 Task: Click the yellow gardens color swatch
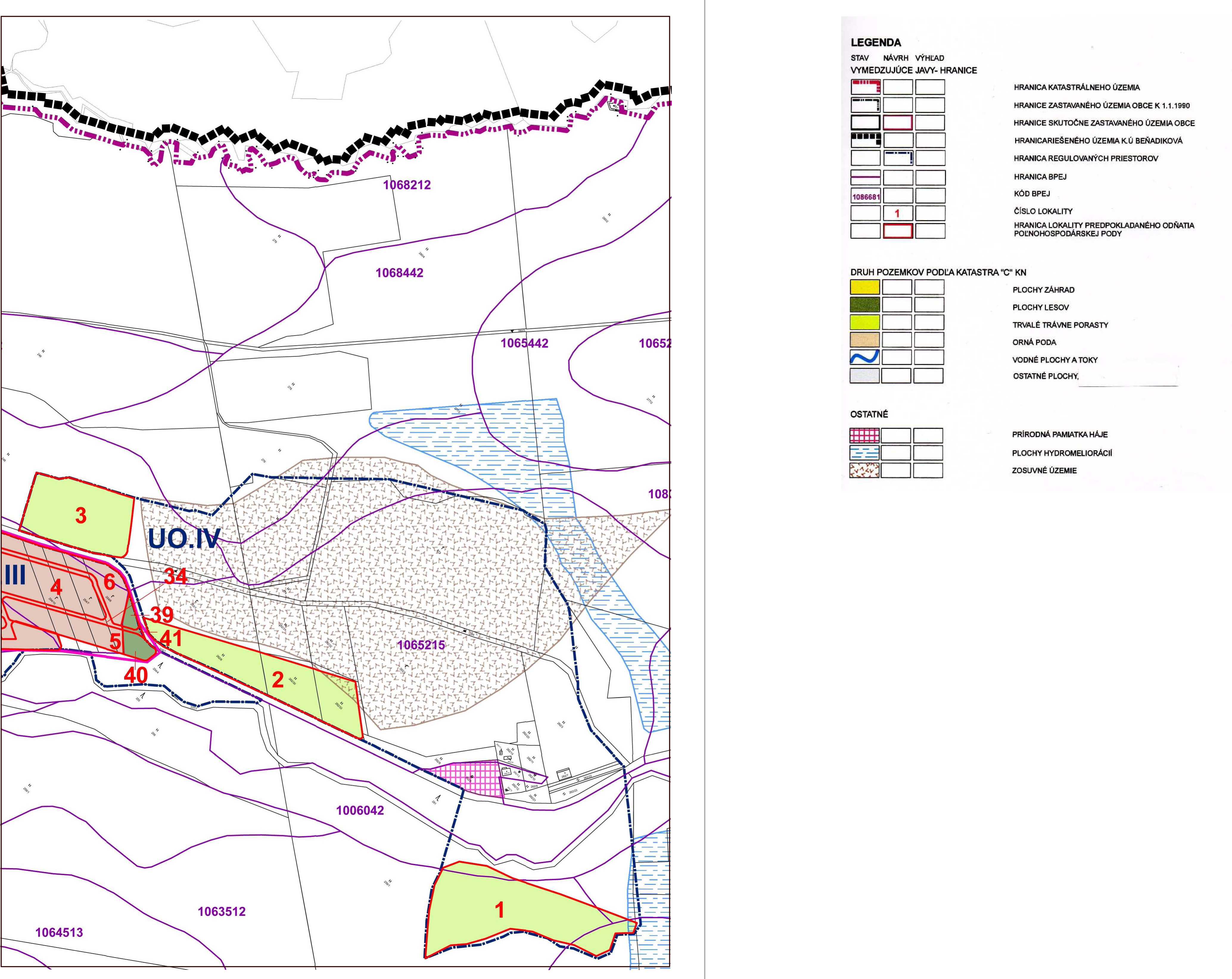864,287
